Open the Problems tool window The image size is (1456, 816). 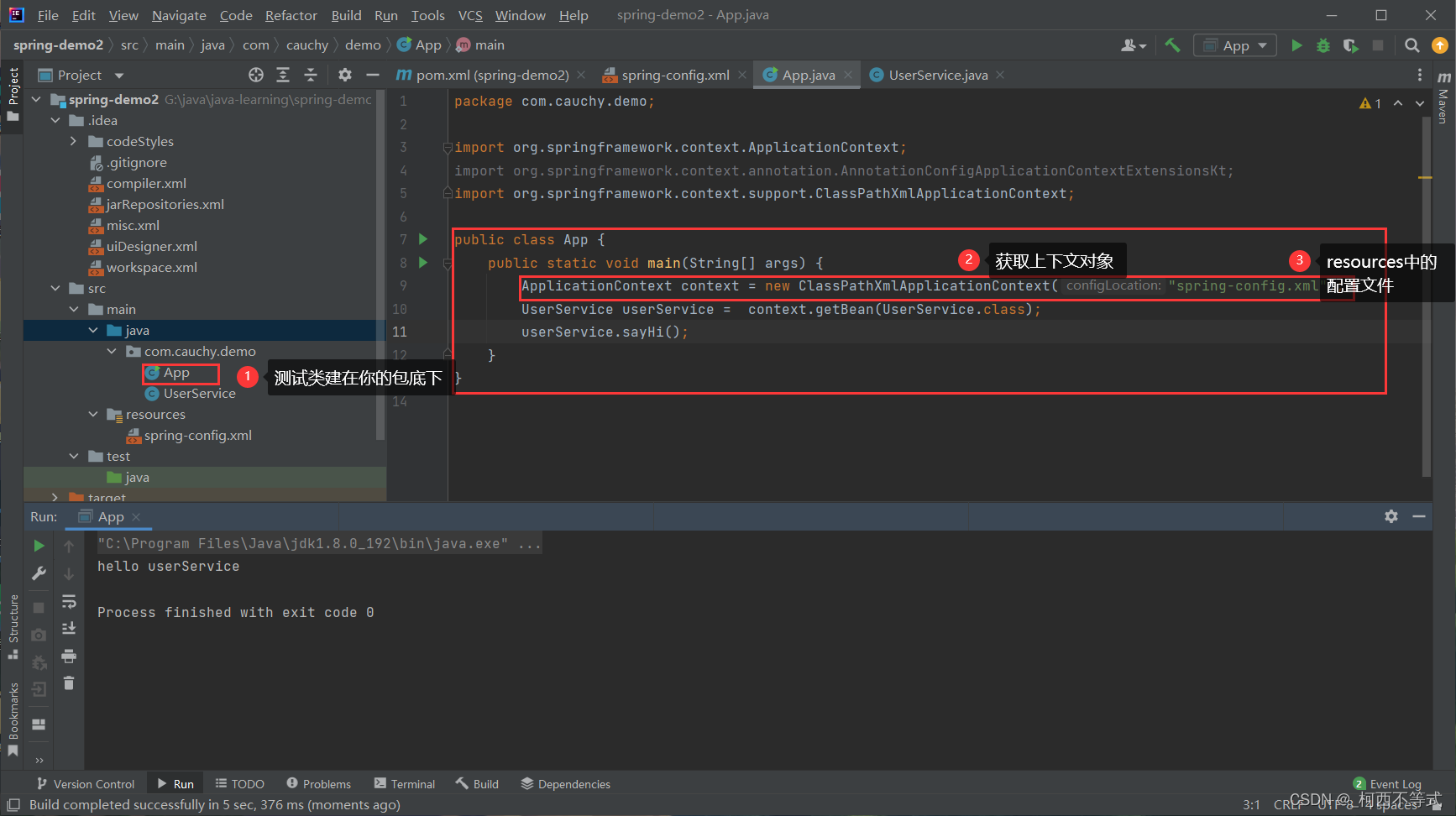(318, 783)
